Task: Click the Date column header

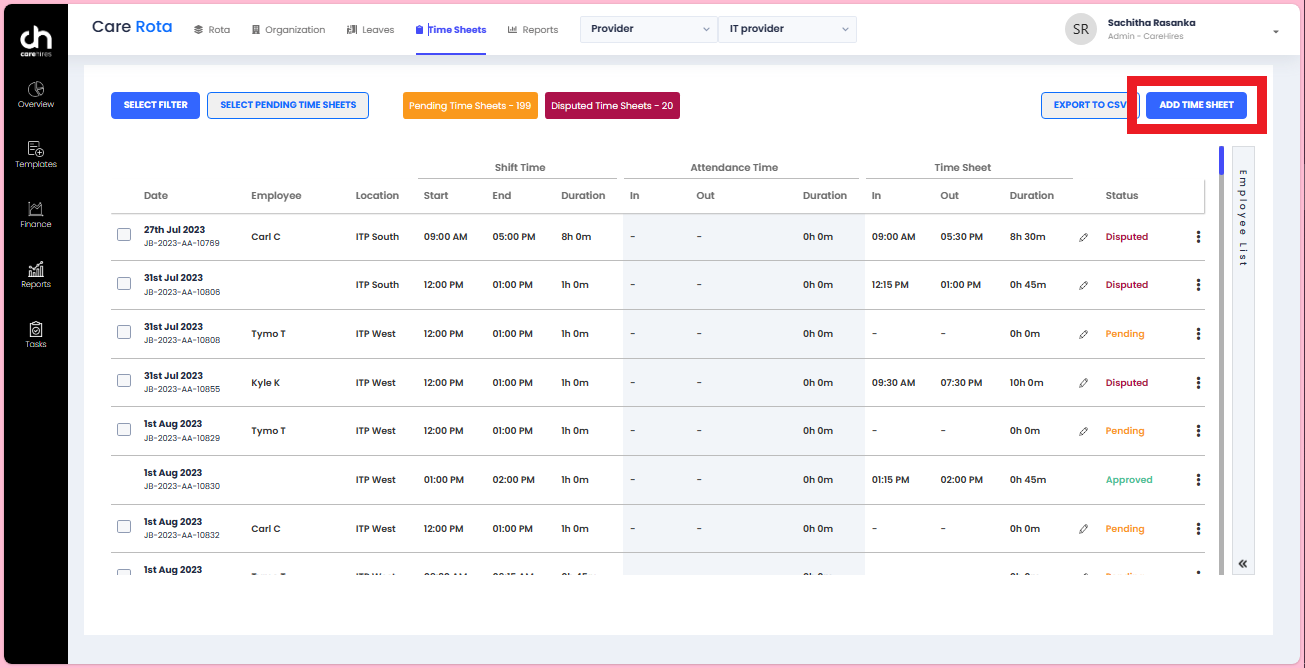Action: click(156, 196)
